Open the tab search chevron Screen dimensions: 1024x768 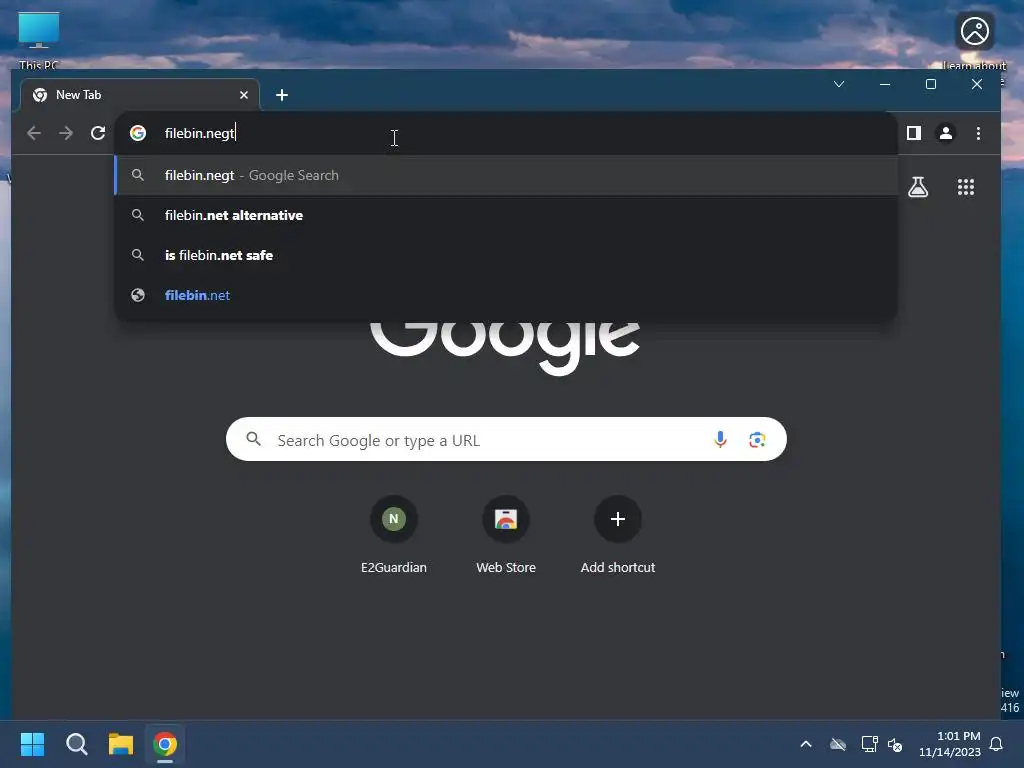point(839,84)
